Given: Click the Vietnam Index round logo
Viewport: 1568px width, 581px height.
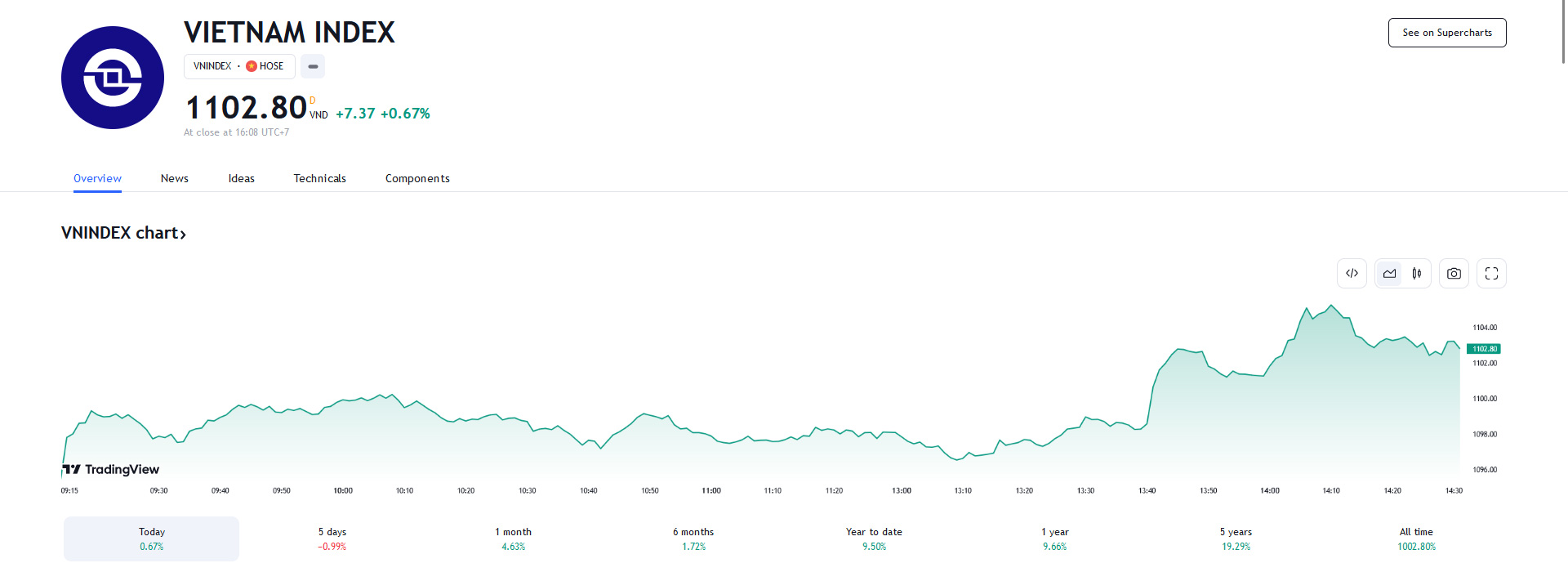Looking at the screenshot, I should tap(113, 78).
